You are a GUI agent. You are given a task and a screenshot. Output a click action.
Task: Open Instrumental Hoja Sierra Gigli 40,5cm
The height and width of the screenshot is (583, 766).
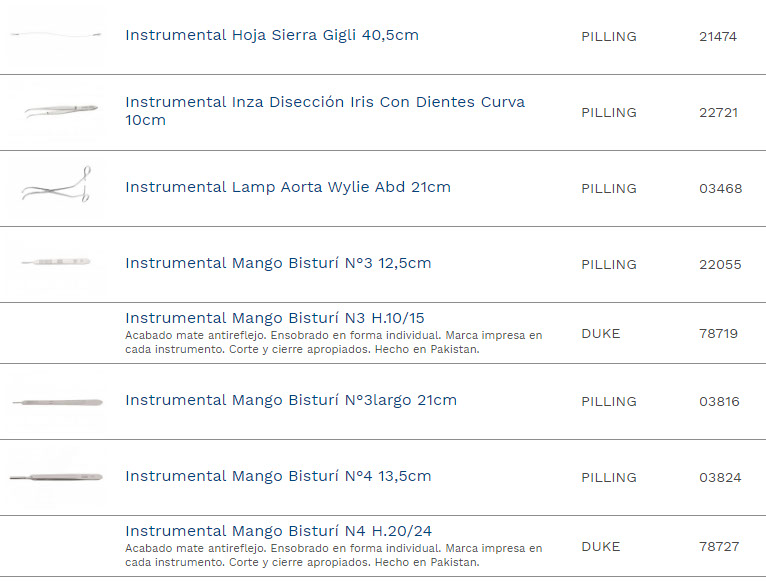click(x=271, y=35)
